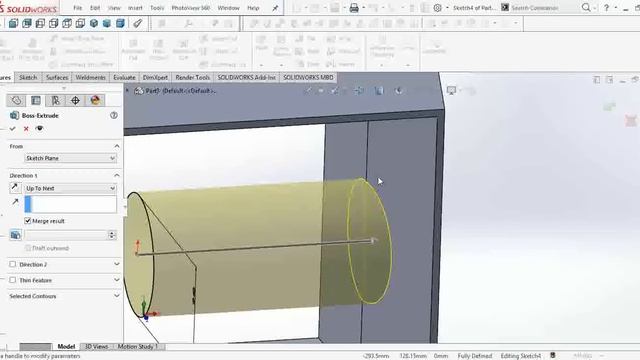Click the Normal To view icon
640x360 pixels.
click(138, 23)
